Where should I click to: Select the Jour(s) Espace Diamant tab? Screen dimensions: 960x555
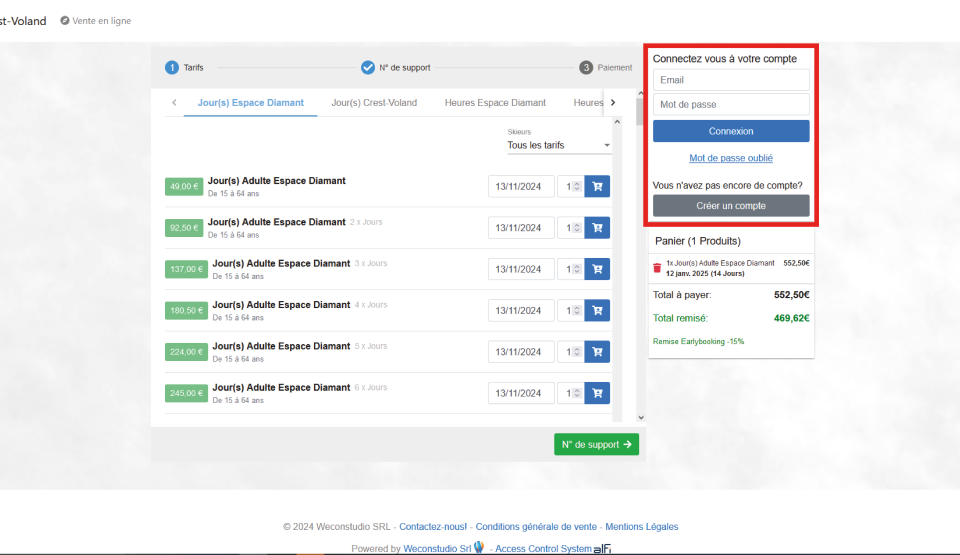(x=250, y=102)
